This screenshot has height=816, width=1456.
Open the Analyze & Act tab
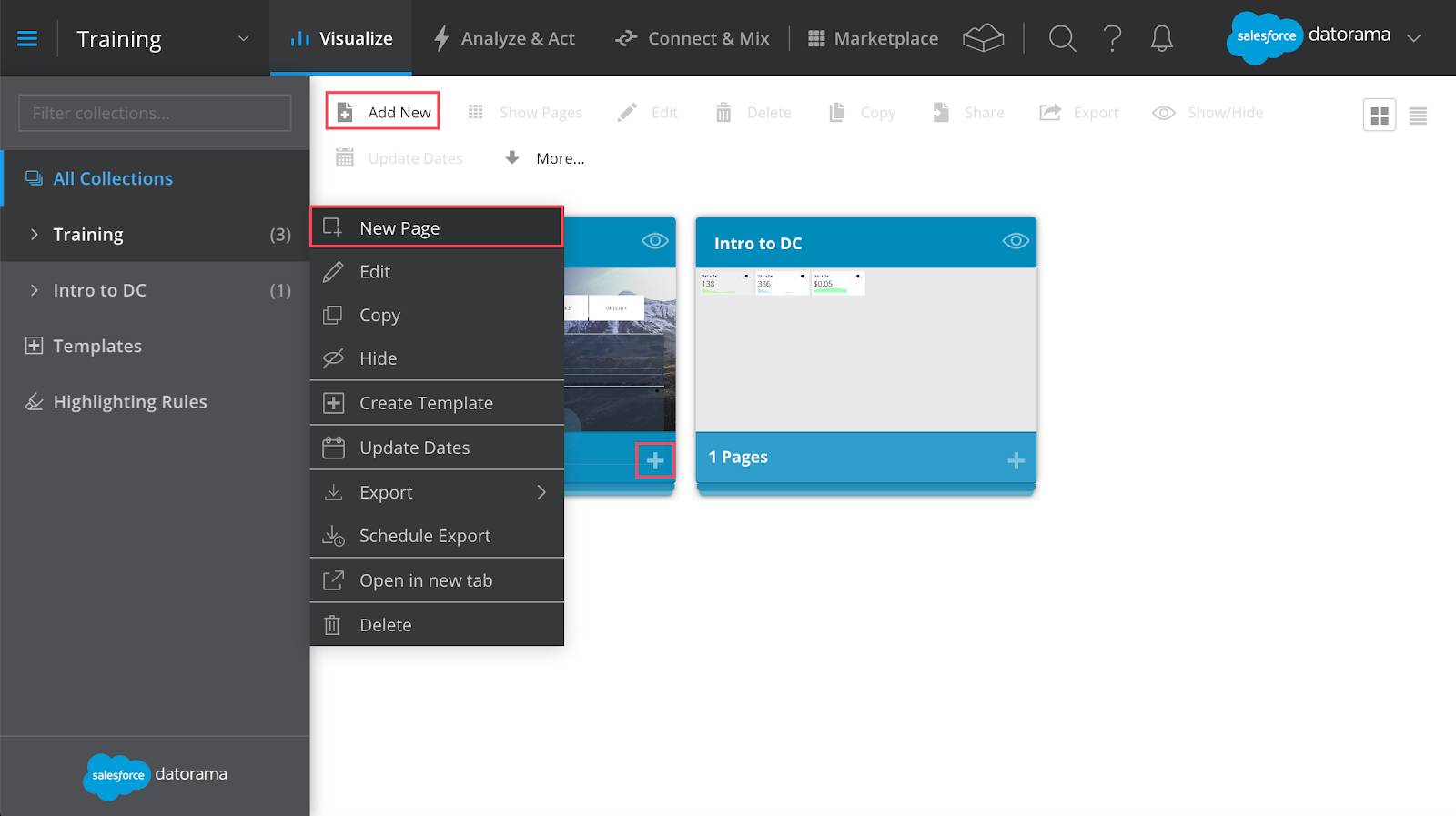tap(504, 38)
